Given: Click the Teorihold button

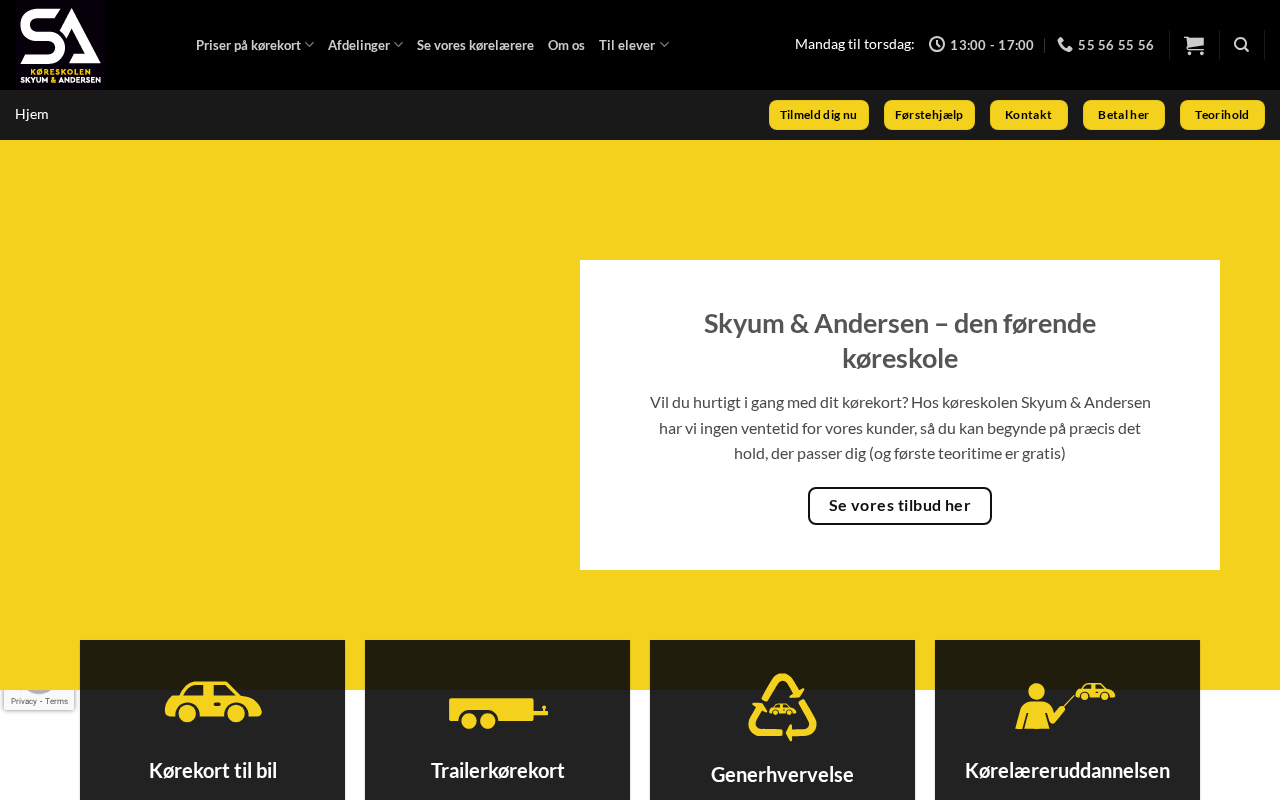Looking at the screenshot, I should pos(1222,115).
